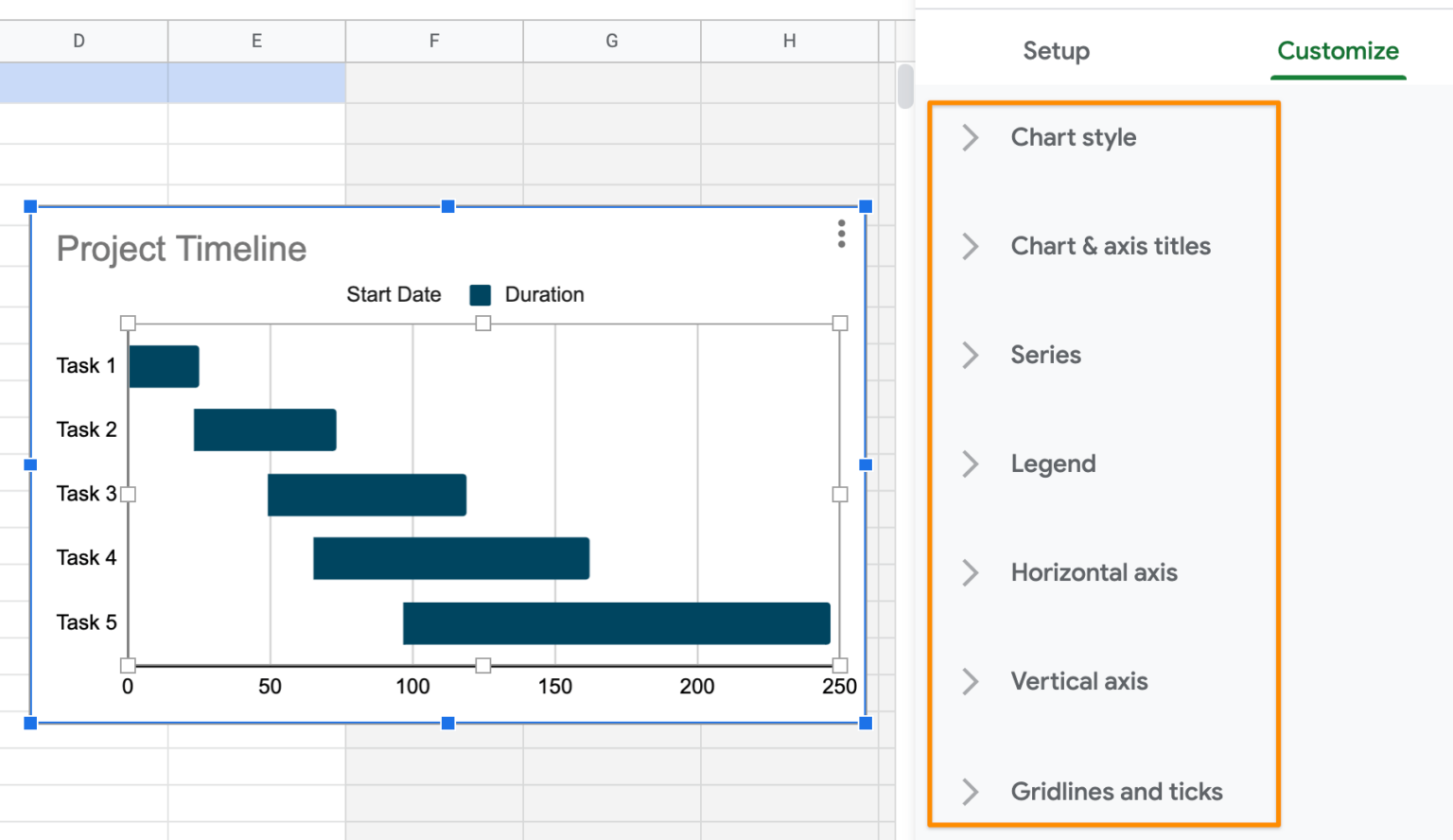
Task: Select column header E
Action: (x=255, y=41)
